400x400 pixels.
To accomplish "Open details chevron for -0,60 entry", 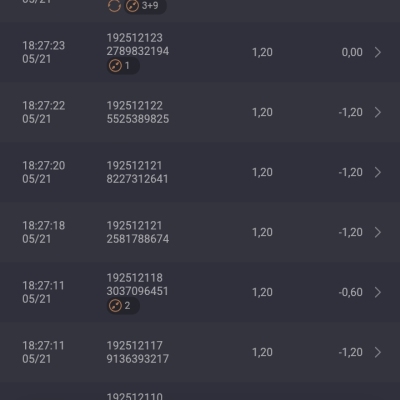I will click(x=378, y=292).
